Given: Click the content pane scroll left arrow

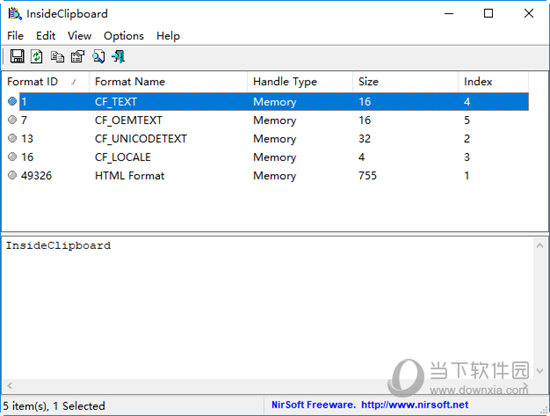Looking at the screenshot, I should coord(10,386).
